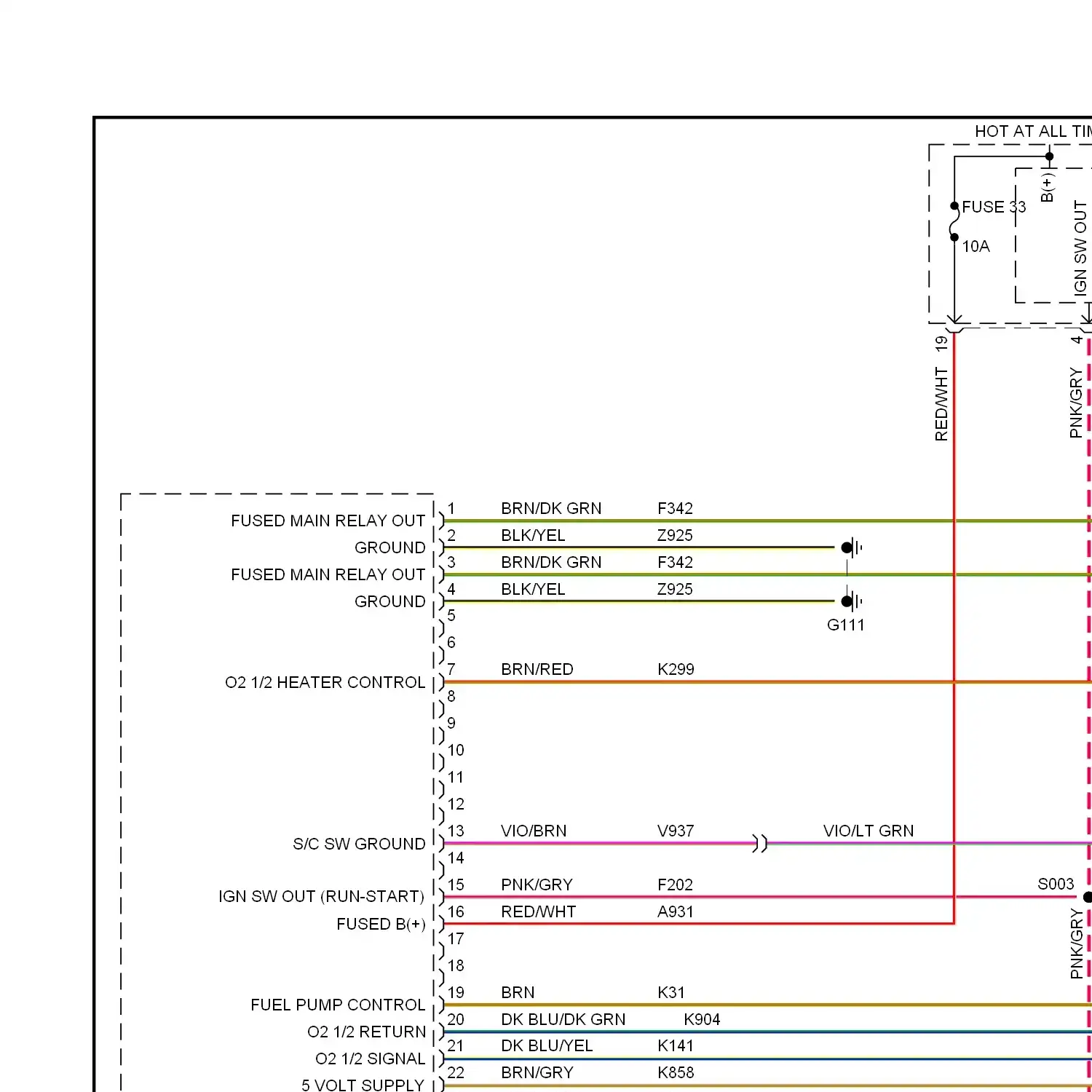The image size is (1092, 1092).
Task: Select circuit code F342 on pin 3
Action: pos(675,562)
